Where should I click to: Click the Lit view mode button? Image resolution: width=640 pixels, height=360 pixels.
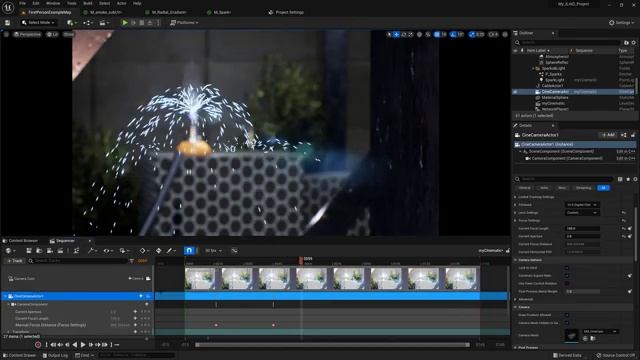[52, 34]
